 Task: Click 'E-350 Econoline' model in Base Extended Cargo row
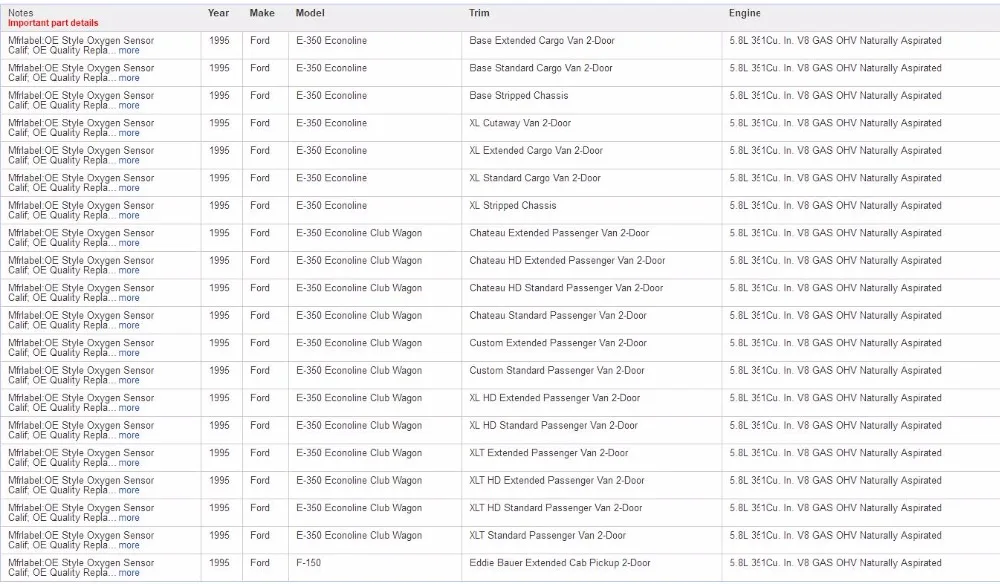pyautogui.click(x=332, y=40)
